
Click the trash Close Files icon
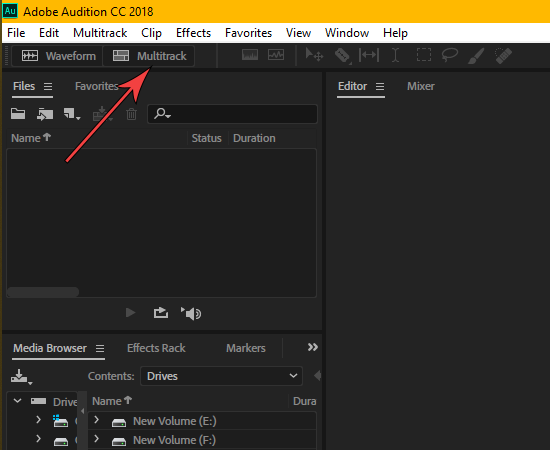click(x=132, y=114)
